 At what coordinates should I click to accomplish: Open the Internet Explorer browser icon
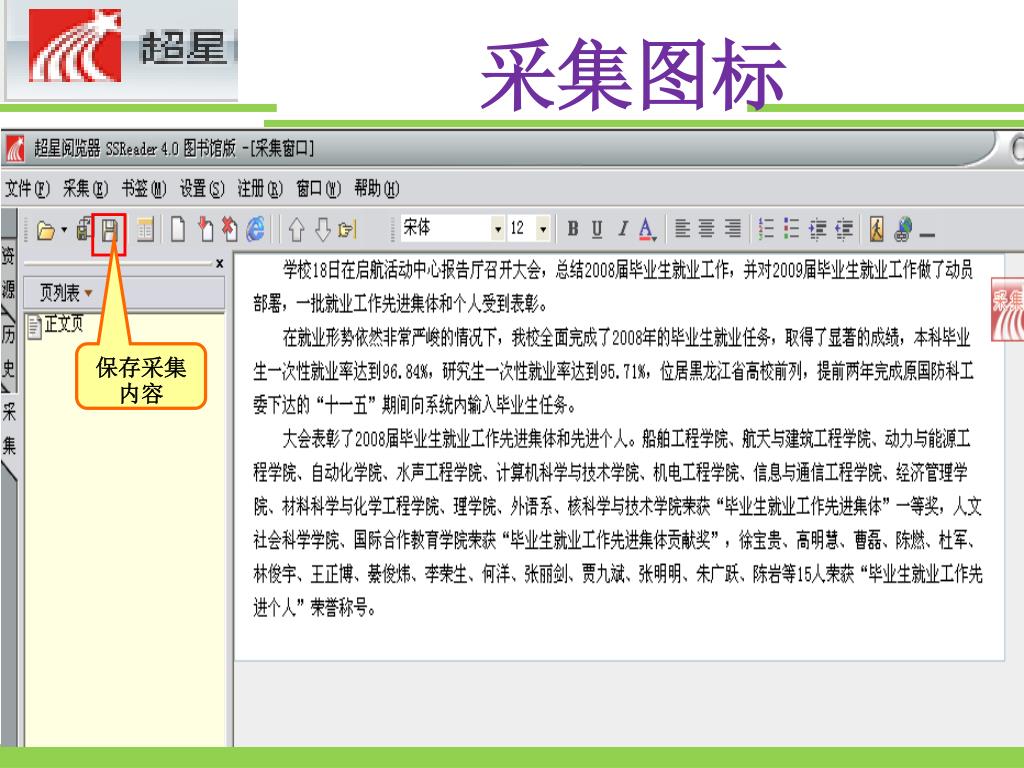coord(255,229)
